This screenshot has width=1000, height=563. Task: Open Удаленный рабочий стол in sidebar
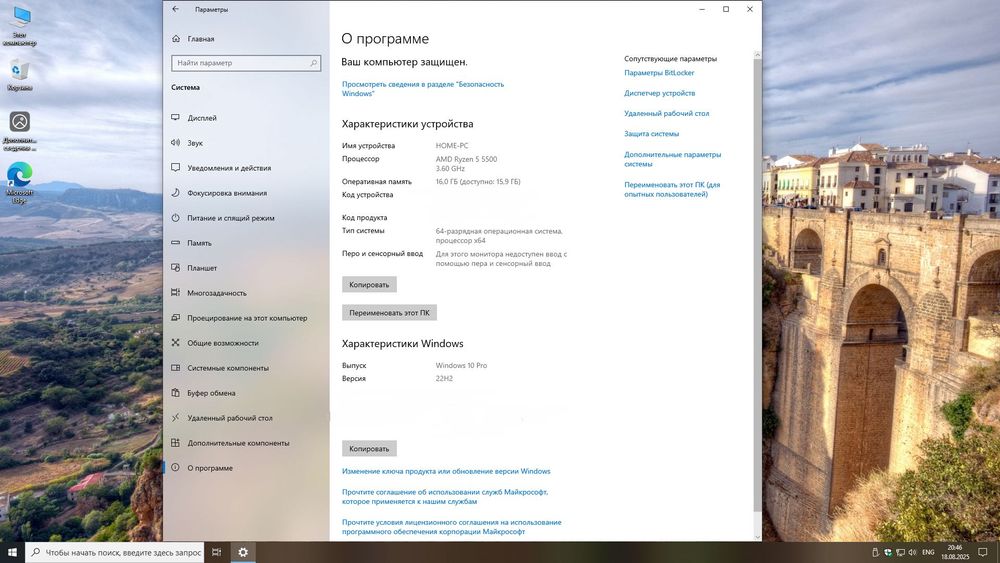point(222,418)
